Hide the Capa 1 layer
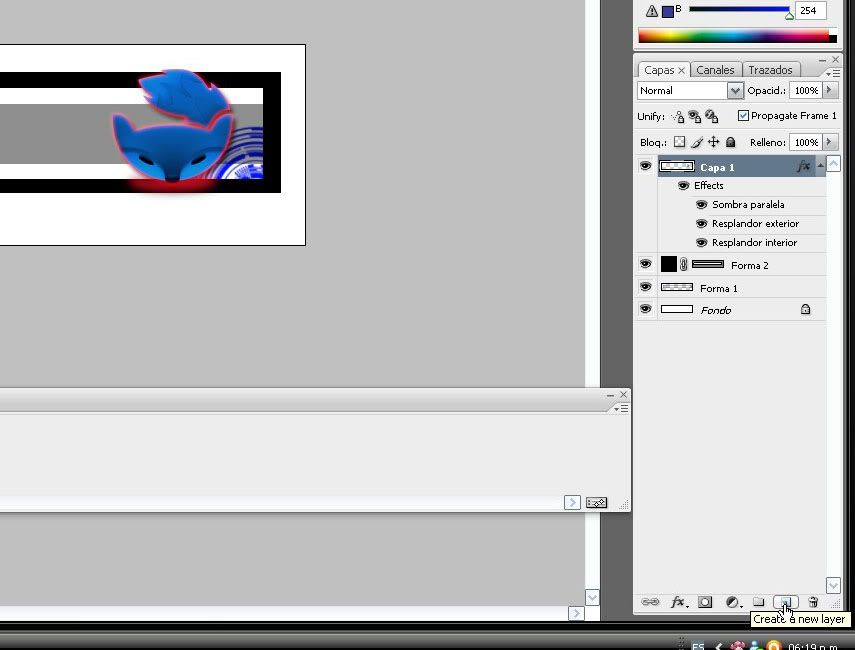 646,166
